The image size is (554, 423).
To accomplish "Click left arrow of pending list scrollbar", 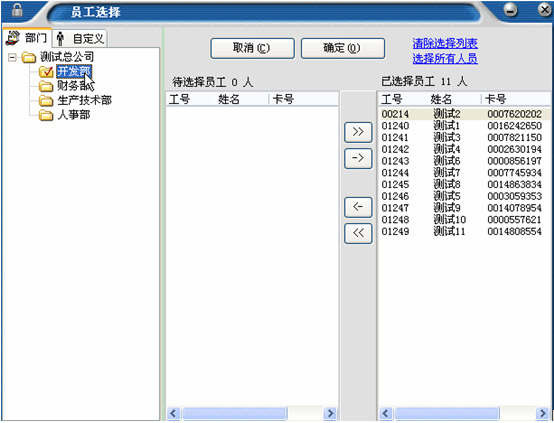I will 173,413.
